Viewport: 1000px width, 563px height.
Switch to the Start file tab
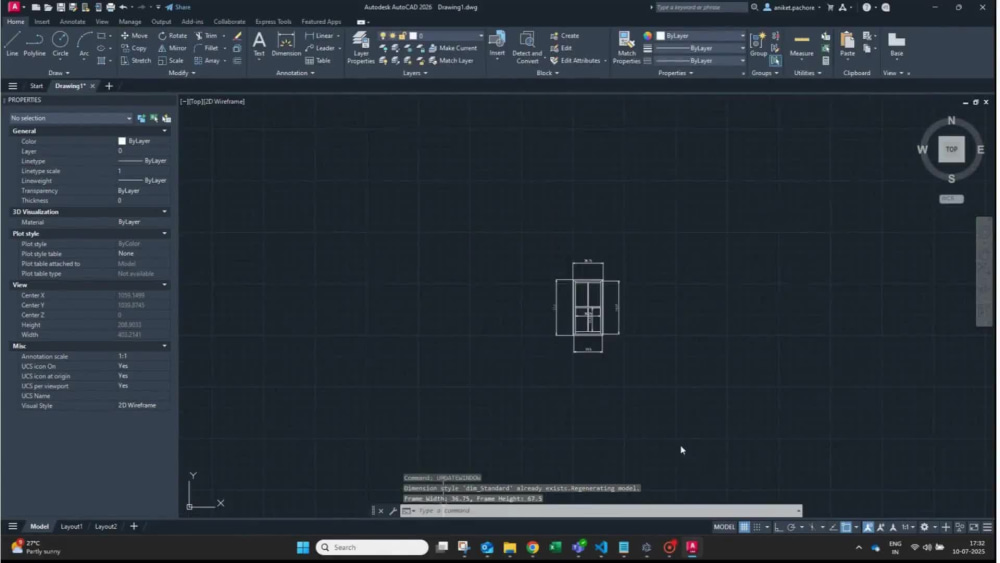(x=36, y=86)
